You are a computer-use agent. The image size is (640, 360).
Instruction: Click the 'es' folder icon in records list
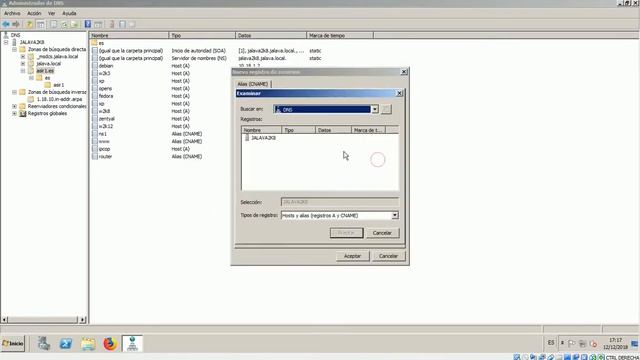[x=94, y=43]
